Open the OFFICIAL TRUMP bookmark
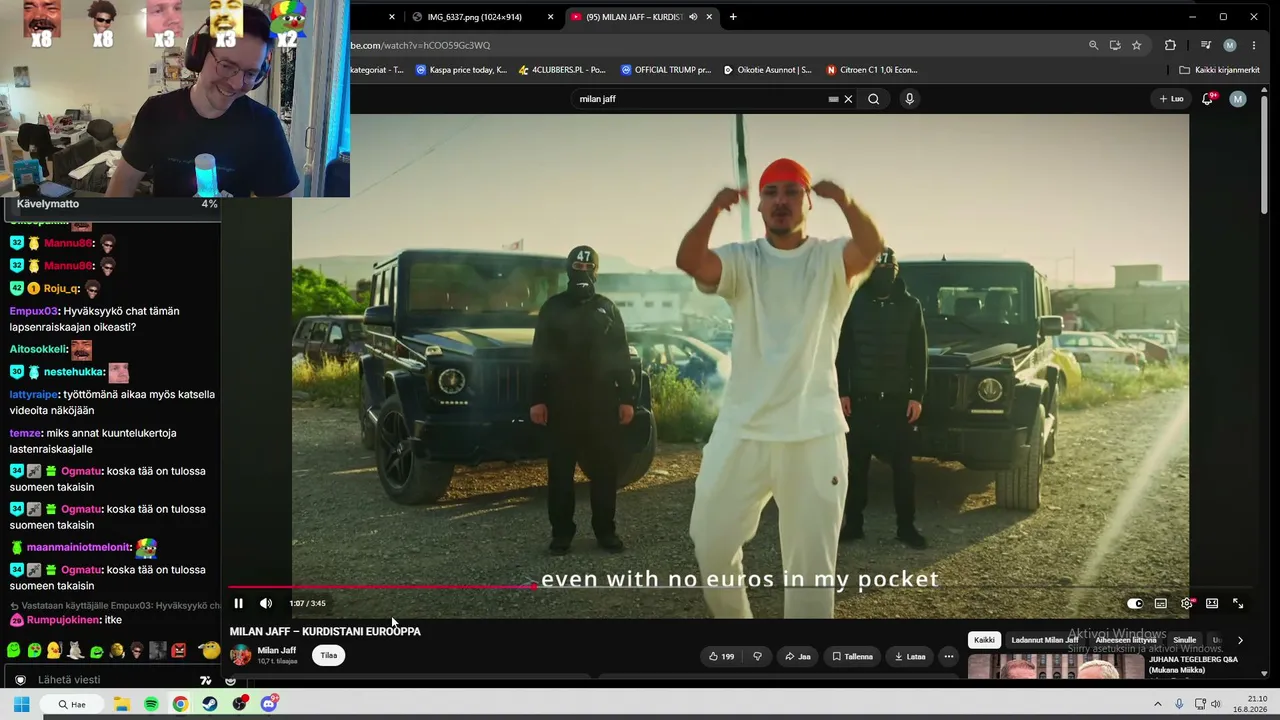This screenshot has height=720, width=1280. (666, 70)
